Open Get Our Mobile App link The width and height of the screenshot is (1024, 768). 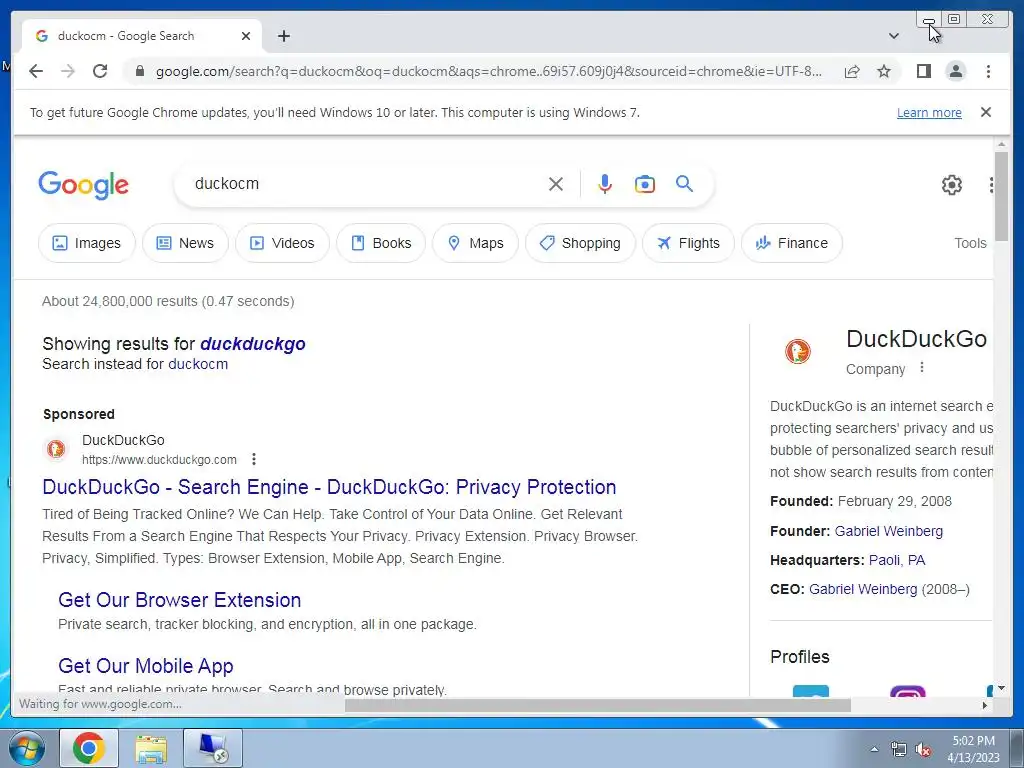[x=146, y=666]
